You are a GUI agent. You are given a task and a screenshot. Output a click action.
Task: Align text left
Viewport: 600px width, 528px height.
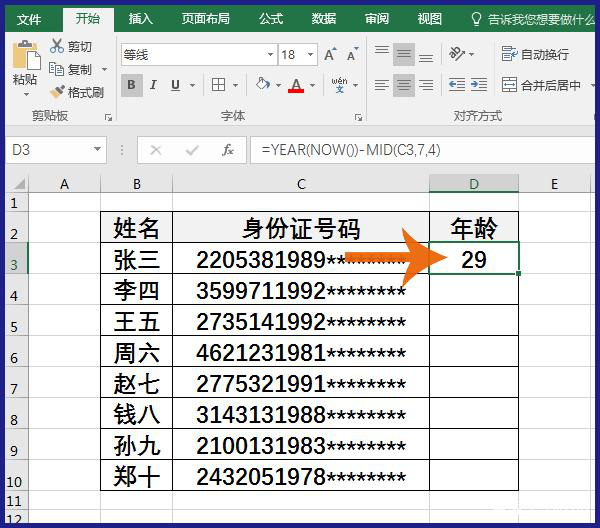(382, 85)
